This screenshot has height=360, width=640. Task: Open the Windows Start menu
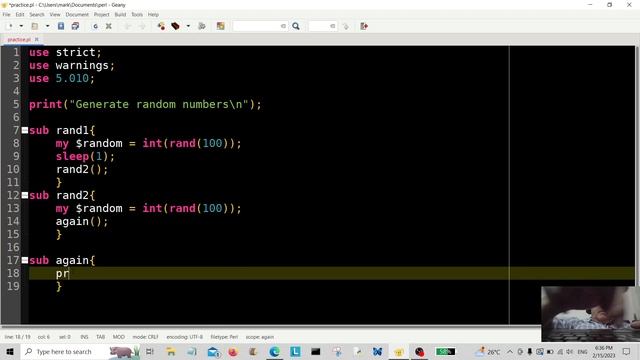(10, 351)
